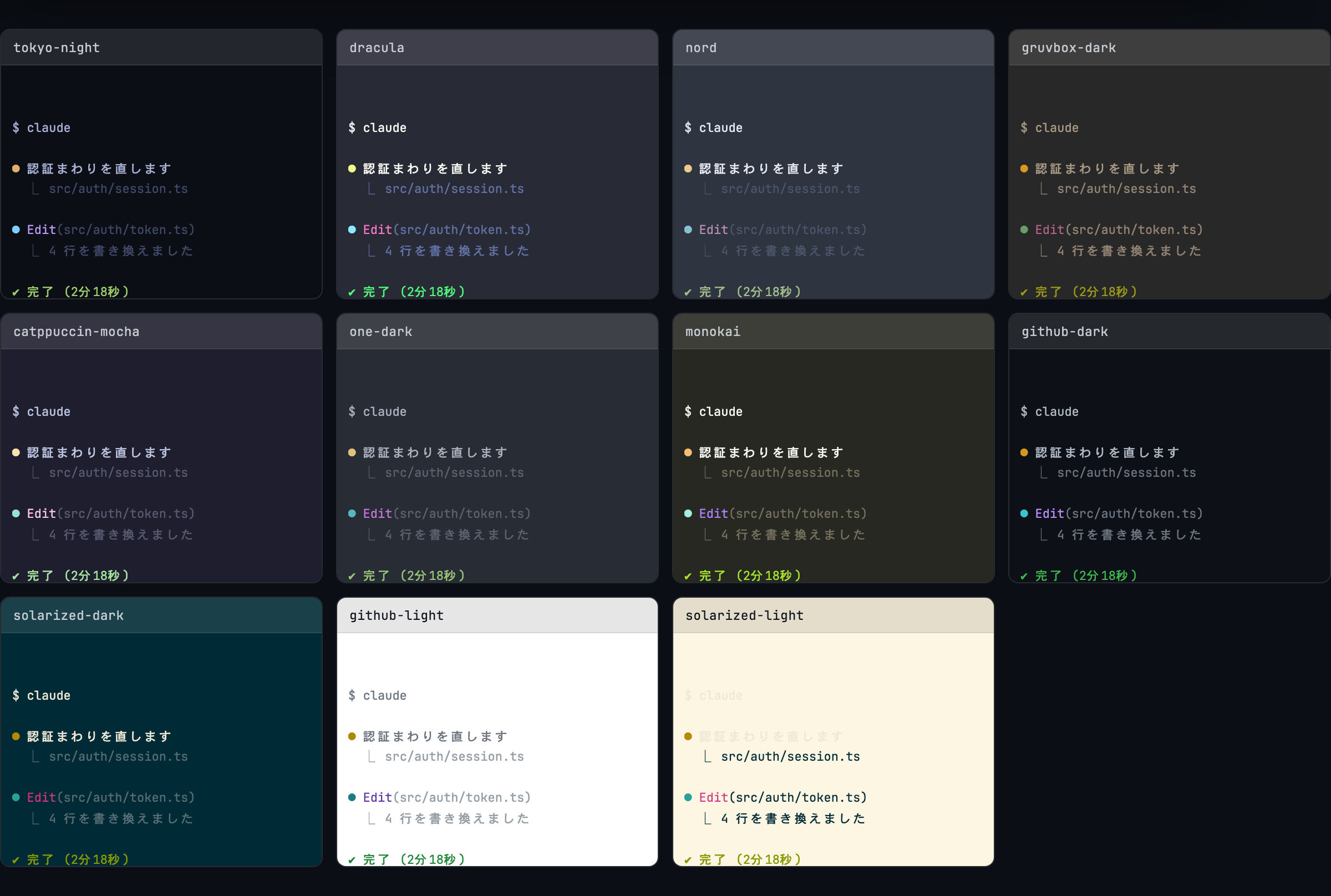Select the dracula theme title
Image resolution: width=1331 pixels, height=896 pixels.
(377, 48)
